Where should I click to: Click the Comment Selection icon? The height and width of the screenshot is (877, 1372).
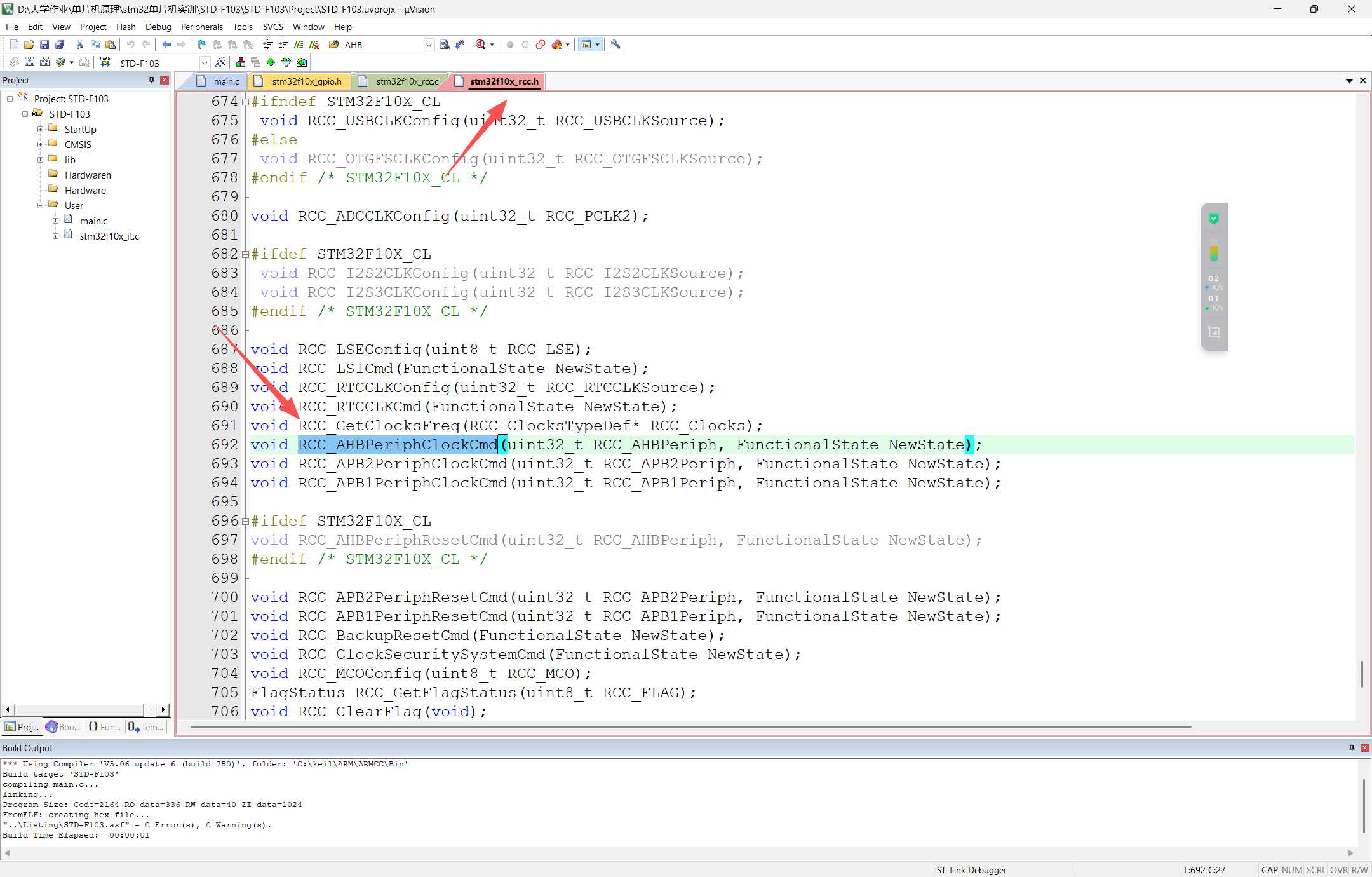[x=299, y=44]
